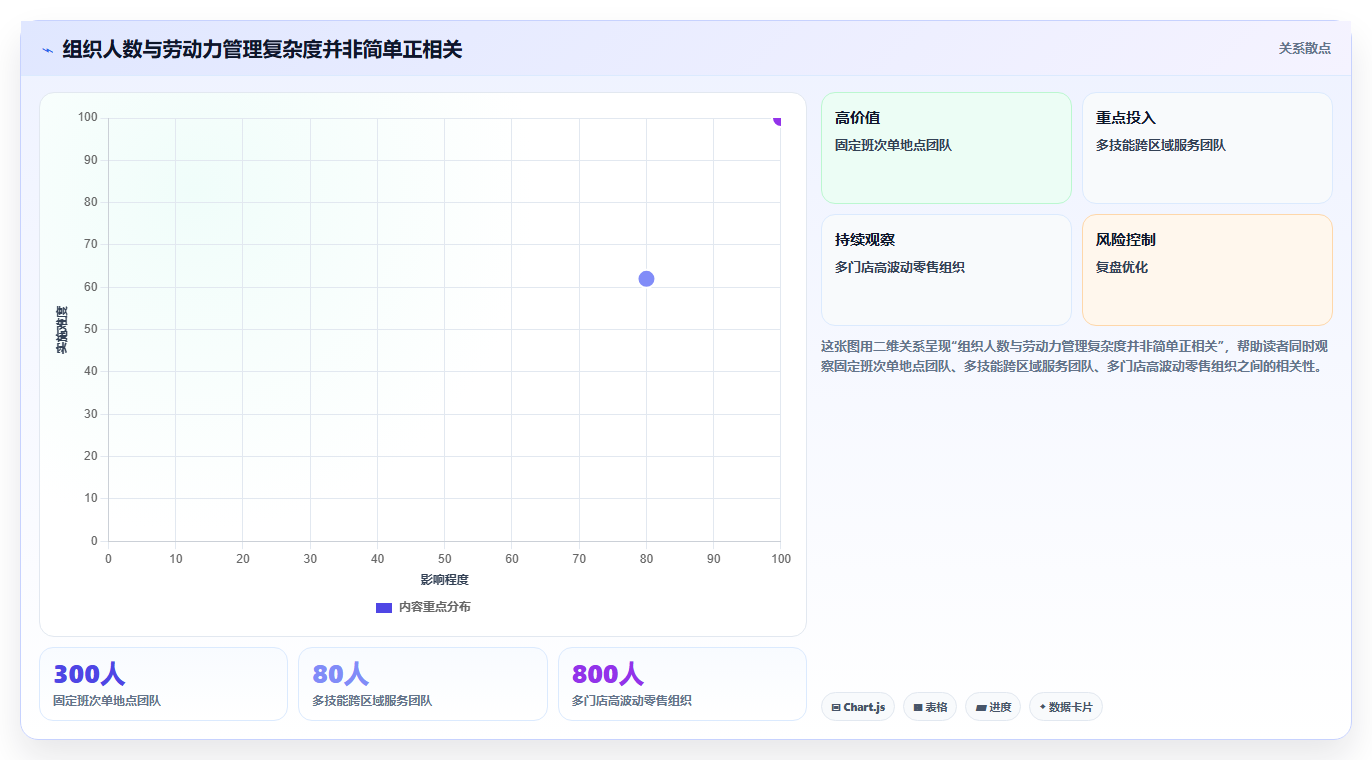The image size is (1372, 760).
Task: Click the chart title 组织人数与劳动力管理复杂度并非简单正相关
Action: (x=262, y=49)
